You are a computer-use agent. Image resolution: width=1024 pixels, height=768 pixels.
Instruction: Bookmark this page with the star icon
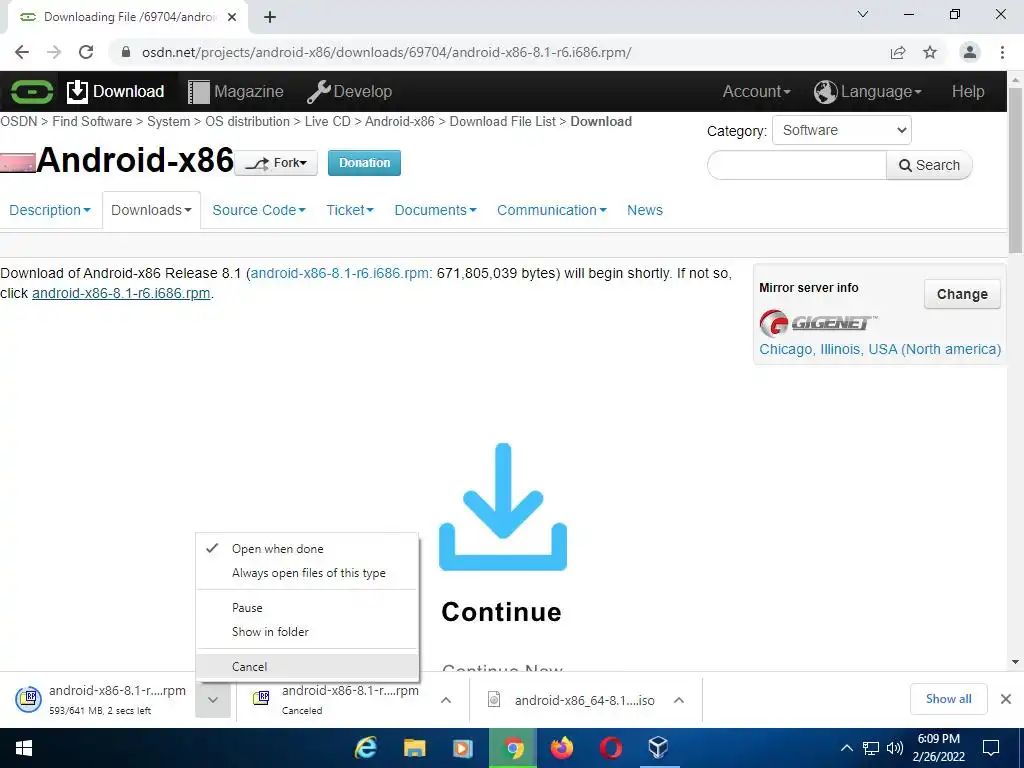click(930, 52)
